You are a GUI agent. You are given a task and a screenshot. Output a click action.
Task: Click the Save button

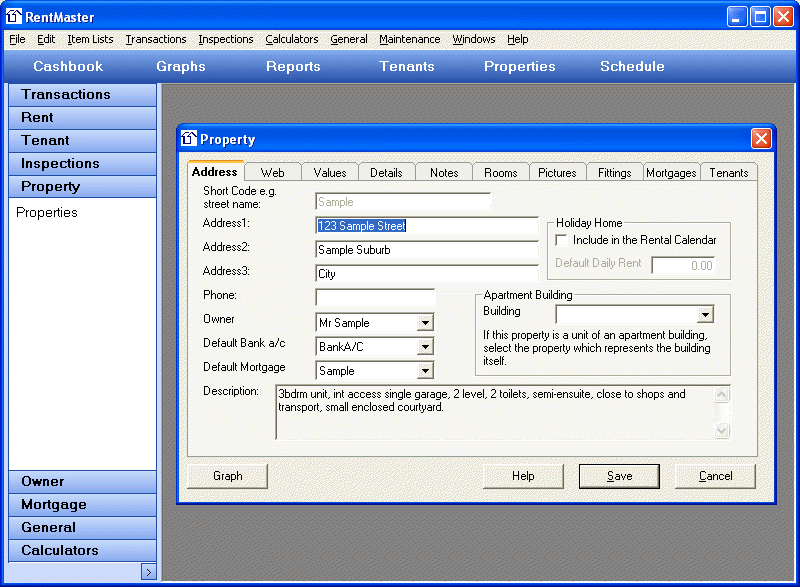pyautogui.click(x=619, y=476)
